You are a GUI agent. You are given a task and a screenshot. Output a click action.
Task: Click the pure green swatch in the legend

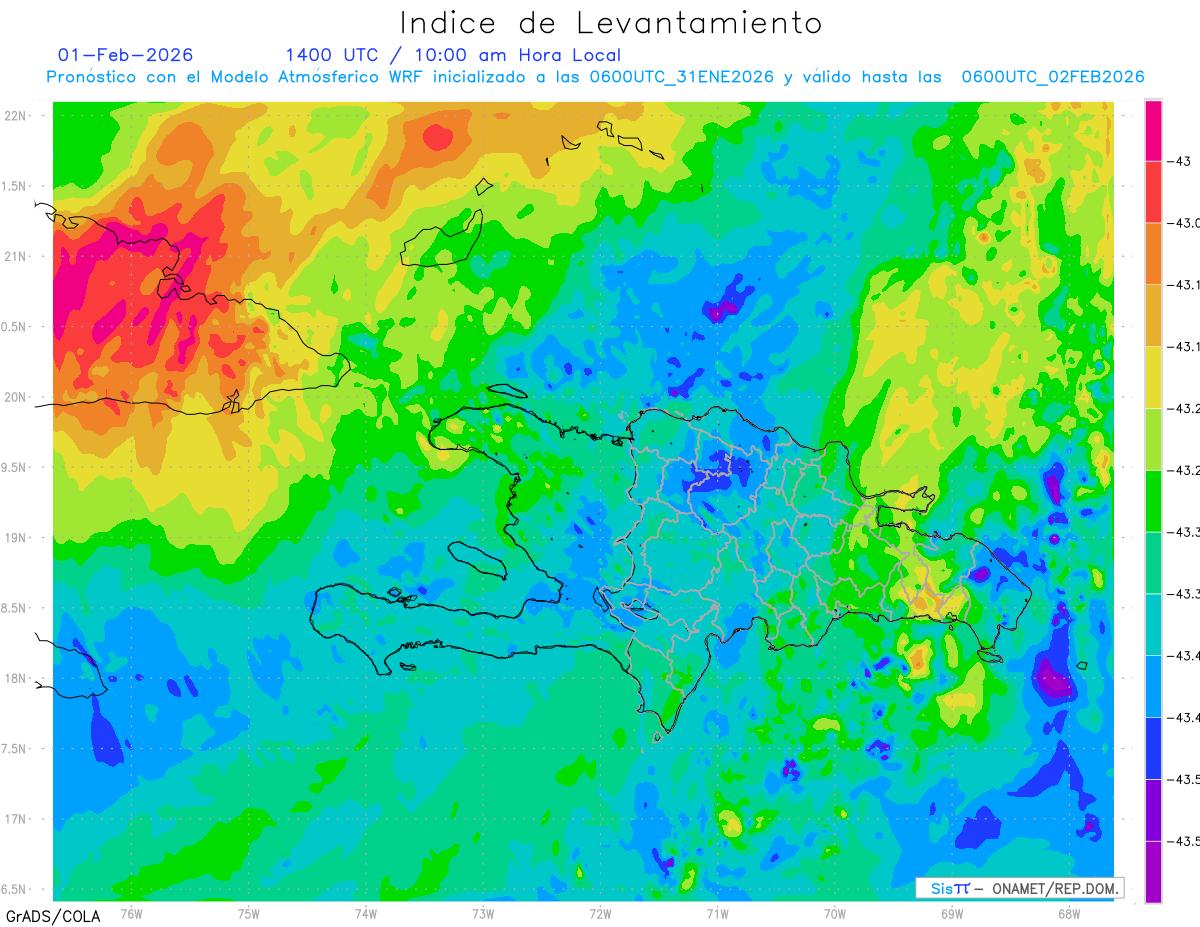click(x=1153, y=501)
